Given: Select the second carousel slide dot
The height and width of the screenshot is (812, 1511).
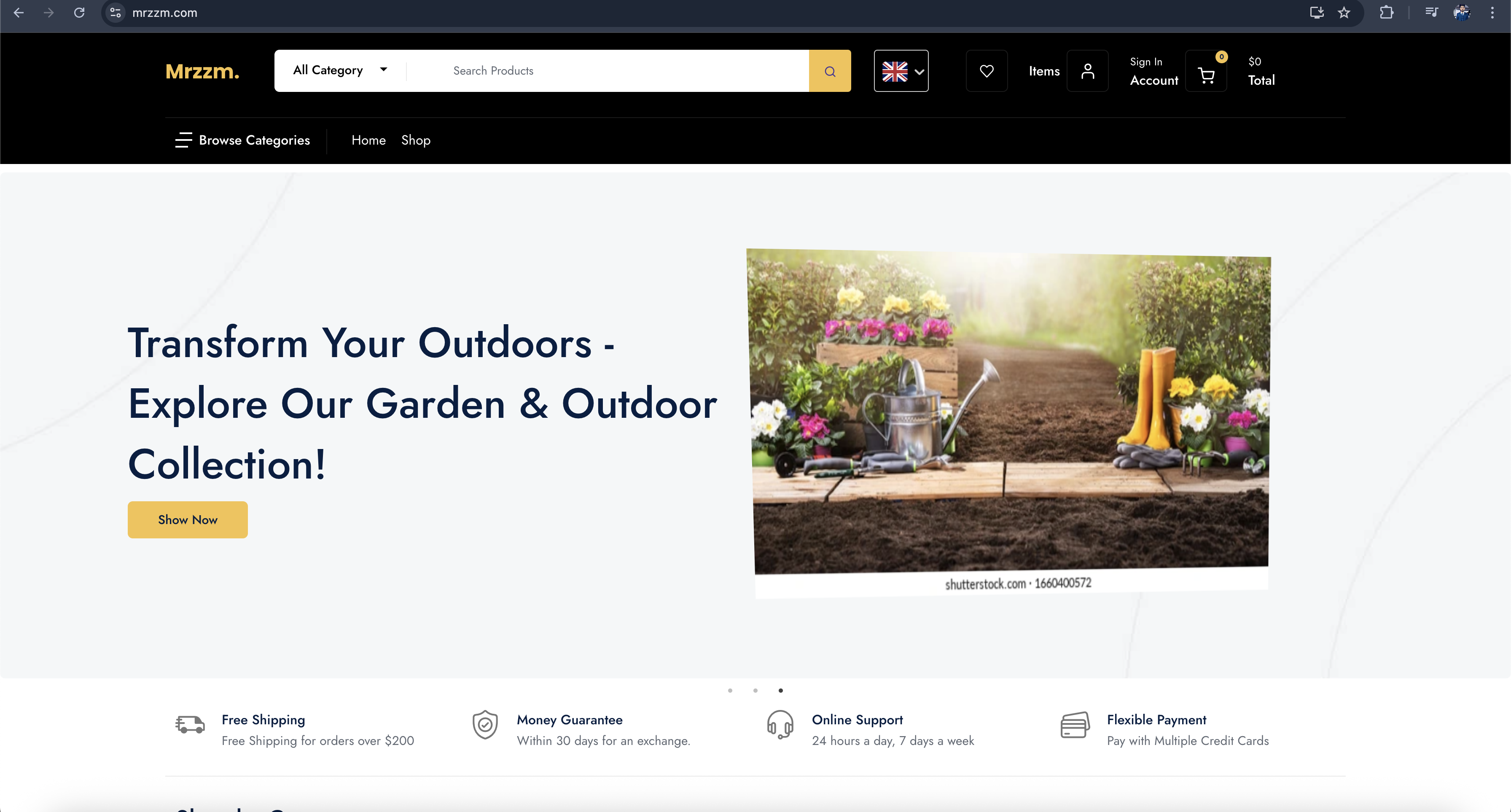Looking at the screenshot, I should point(755,691).
